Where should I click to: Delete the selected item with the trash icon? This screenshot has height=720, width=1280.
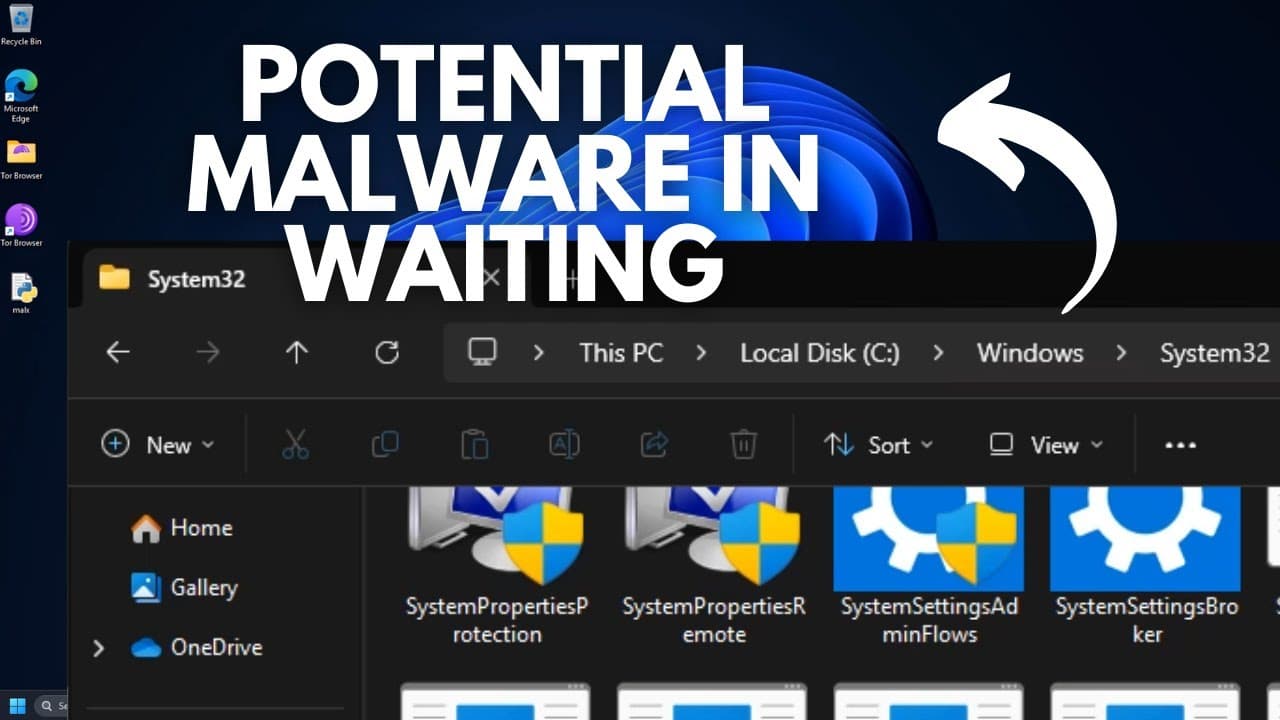pyautogui.click(x=743, y=445)
